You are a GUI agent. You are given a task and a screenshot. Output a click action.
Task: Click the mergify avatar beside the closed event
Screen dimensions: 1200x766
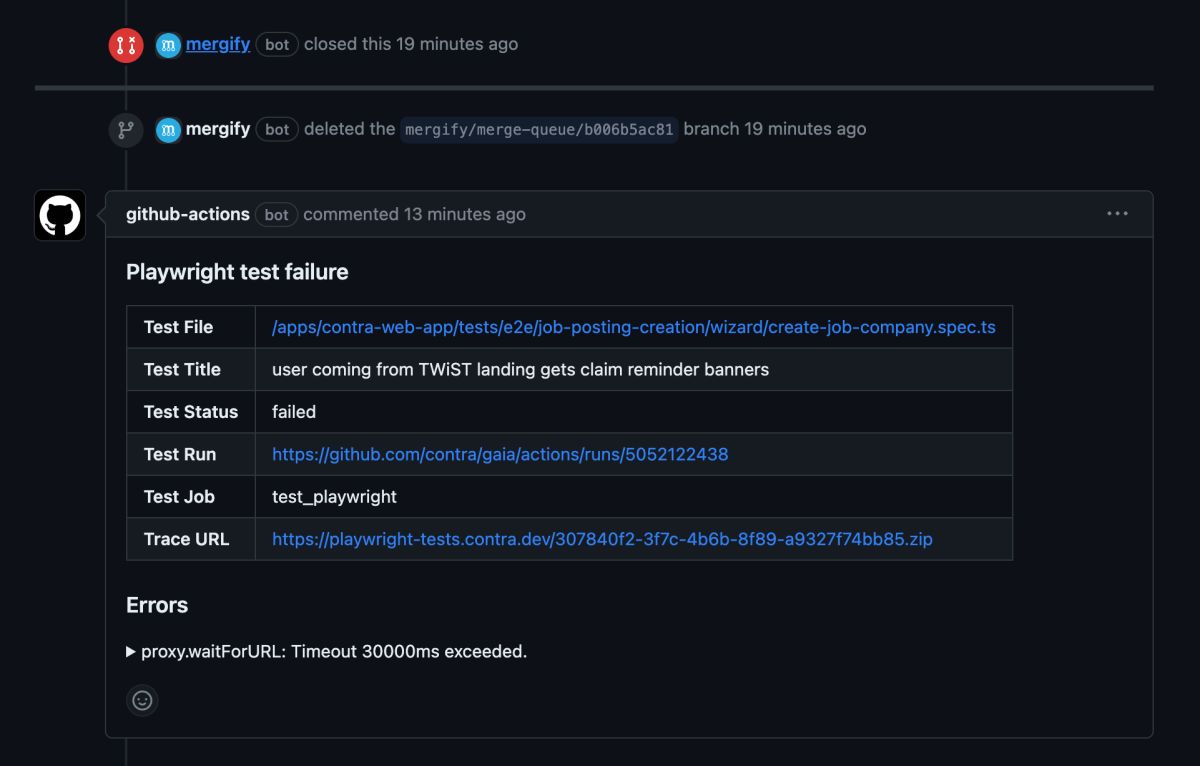pos(169,45)
